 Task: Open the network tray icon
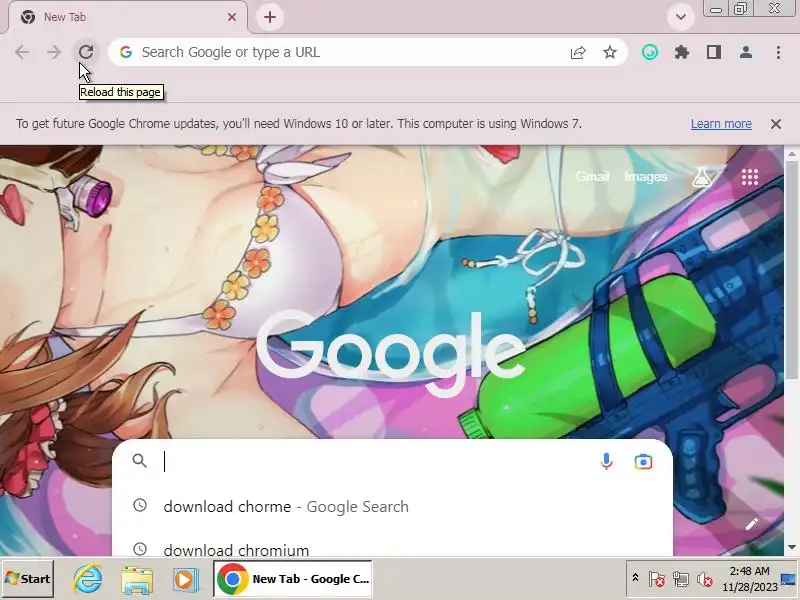coord(681,580)
